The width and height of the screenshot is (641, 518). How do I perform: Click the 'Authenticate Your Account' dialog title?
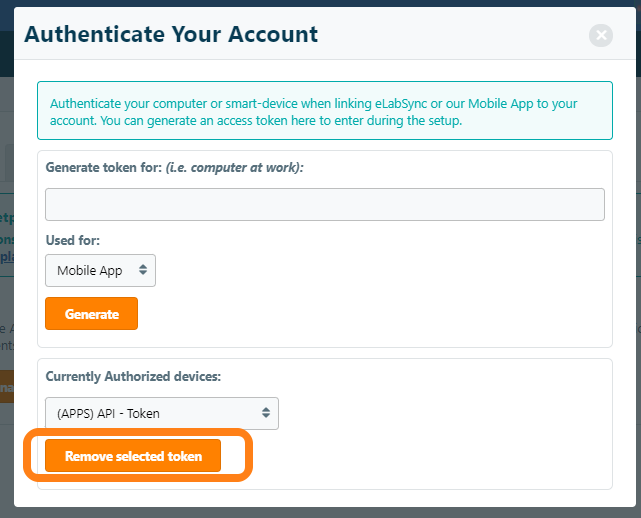pyautogui.click(x=171, y=34)
